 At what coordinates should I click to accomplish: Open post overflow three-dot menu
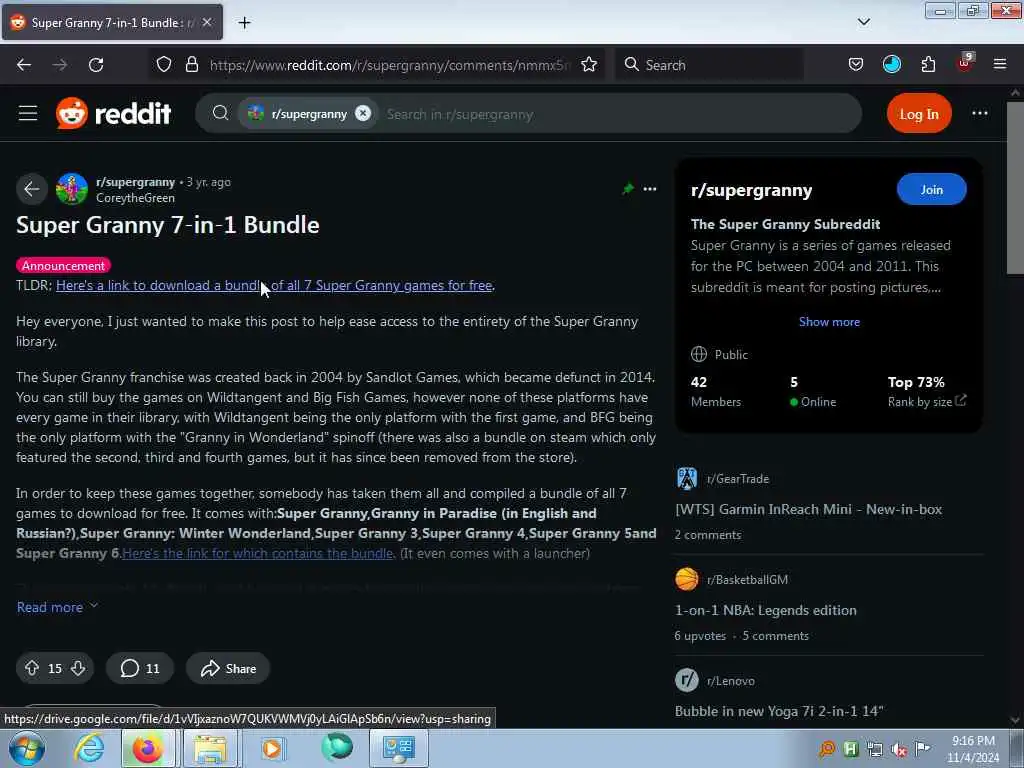pos(650,189)
